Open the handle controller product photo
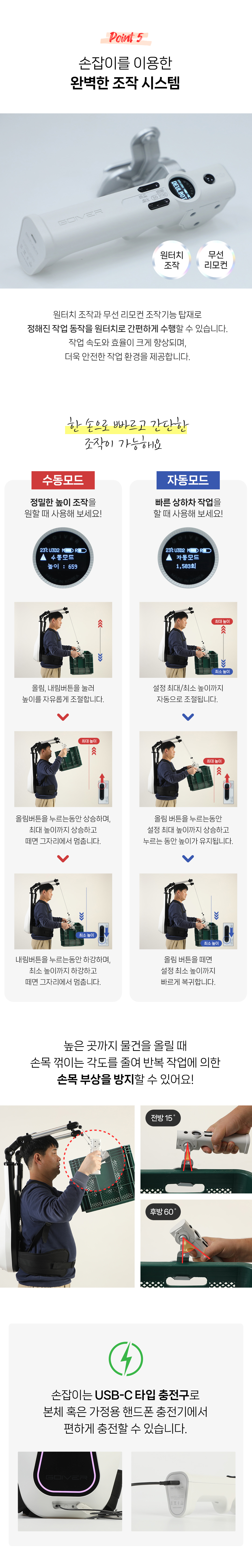The image size is (252, 1568). click(126, 201)
